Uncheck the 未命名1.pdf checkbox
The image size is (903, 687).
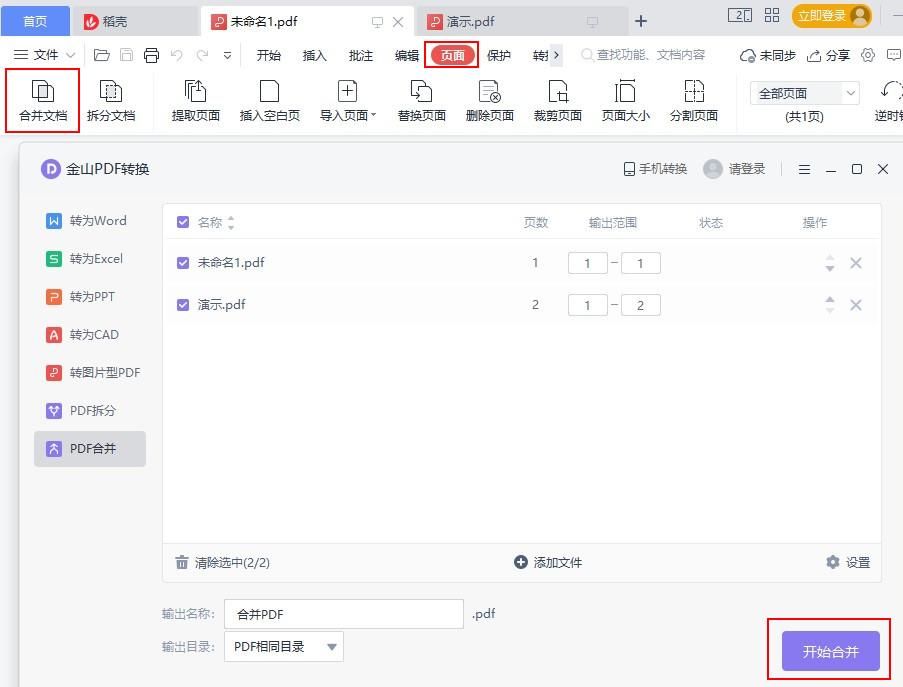pos(183,263)
